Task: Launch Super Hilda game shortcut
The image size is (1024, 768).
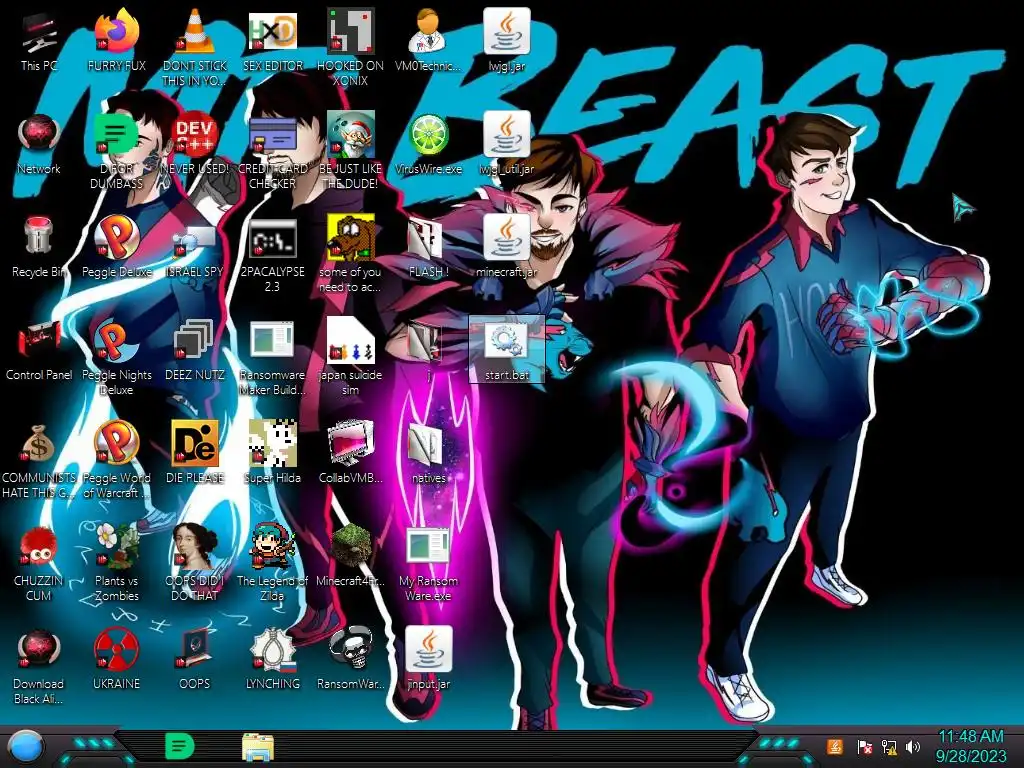Action: (272, 453)
